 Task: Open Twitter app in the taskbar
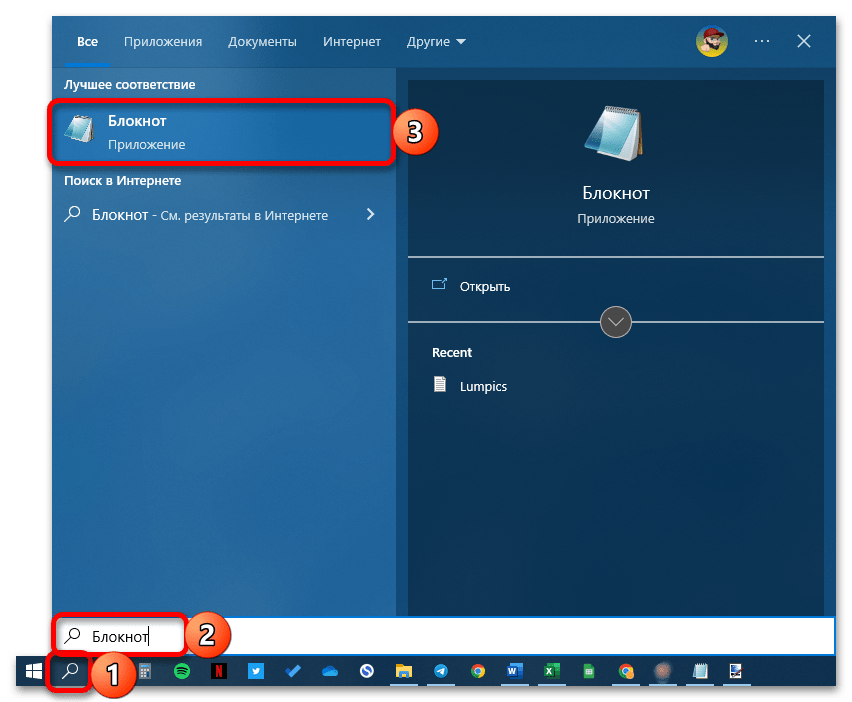[x=256, y=672]
